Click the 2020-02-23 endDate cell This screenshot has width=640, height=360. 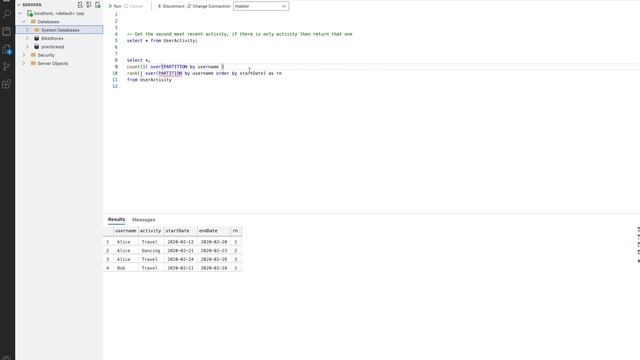pyautogui.click(x=214, y=251)
